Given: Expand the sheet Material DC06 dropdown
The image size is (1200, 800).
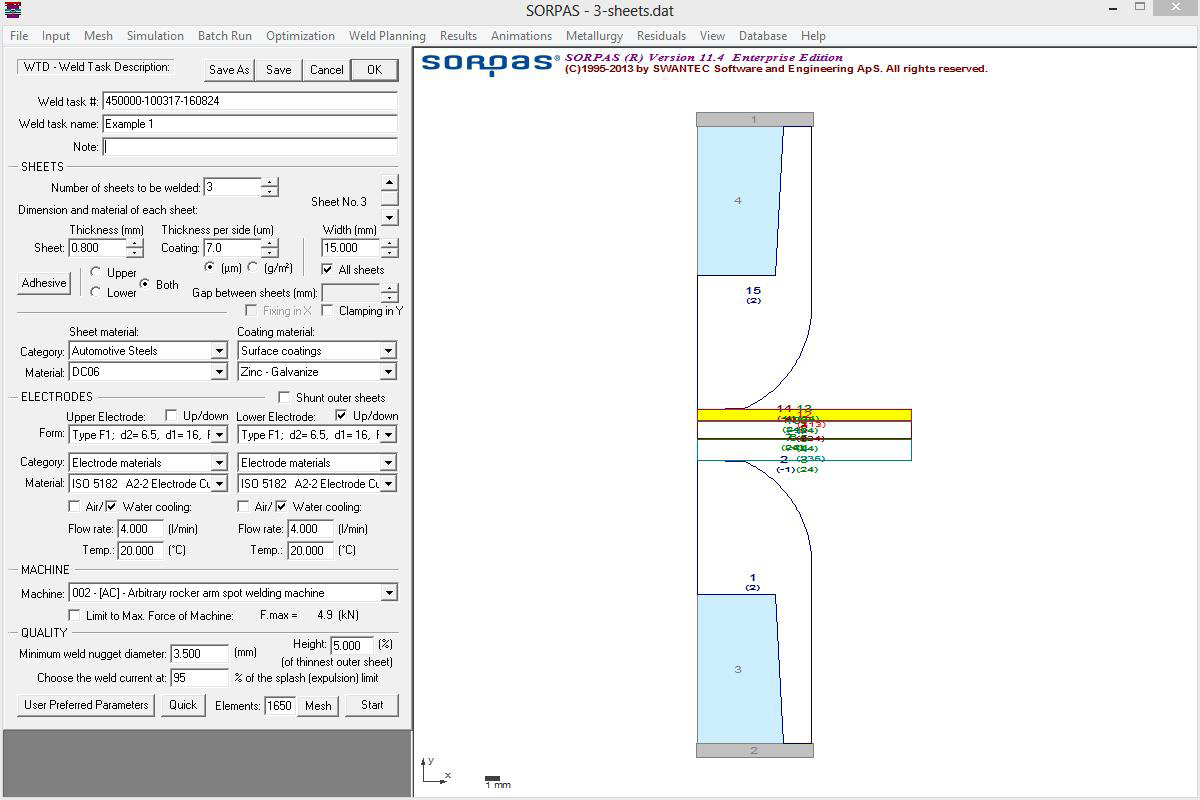Looking at the screenshot, I should pyautogui.click(x=219, y=372).
